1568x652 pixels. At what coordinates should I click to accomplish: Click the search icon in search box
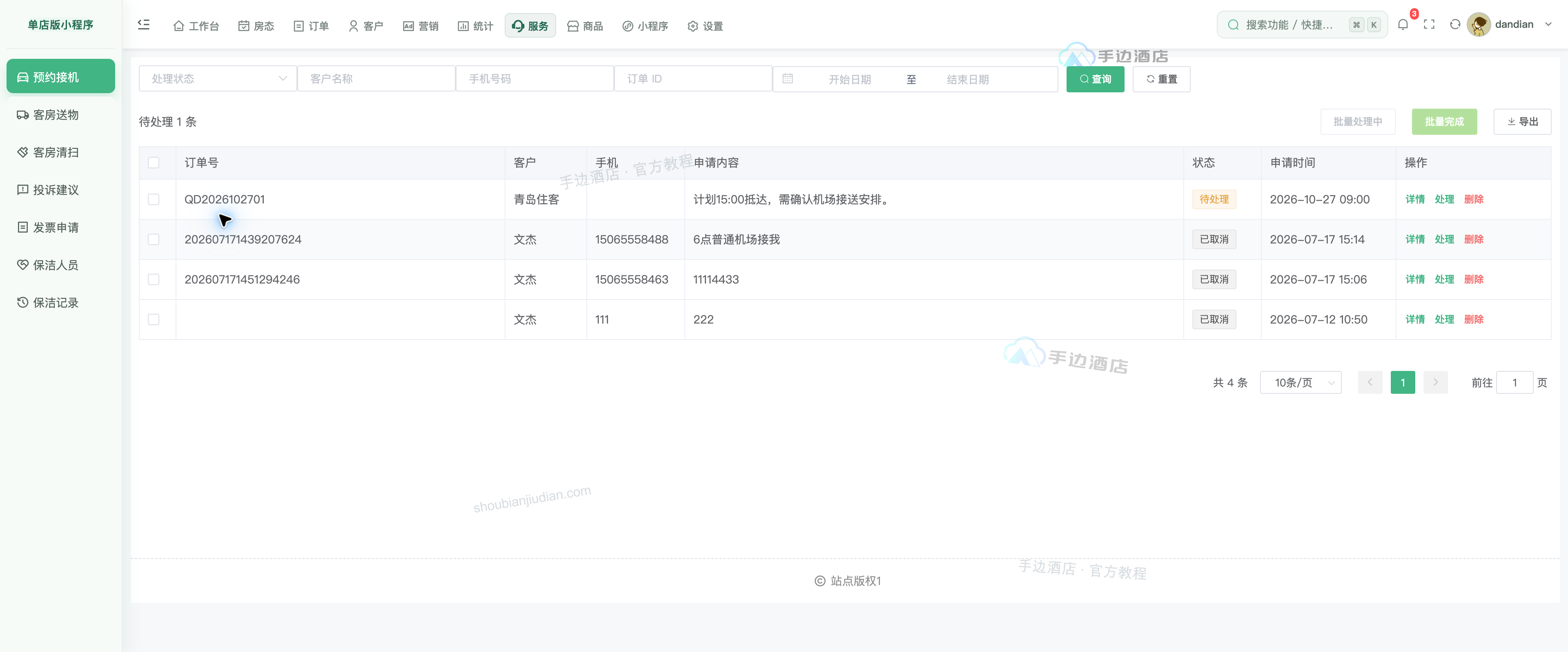[1233, 25]
